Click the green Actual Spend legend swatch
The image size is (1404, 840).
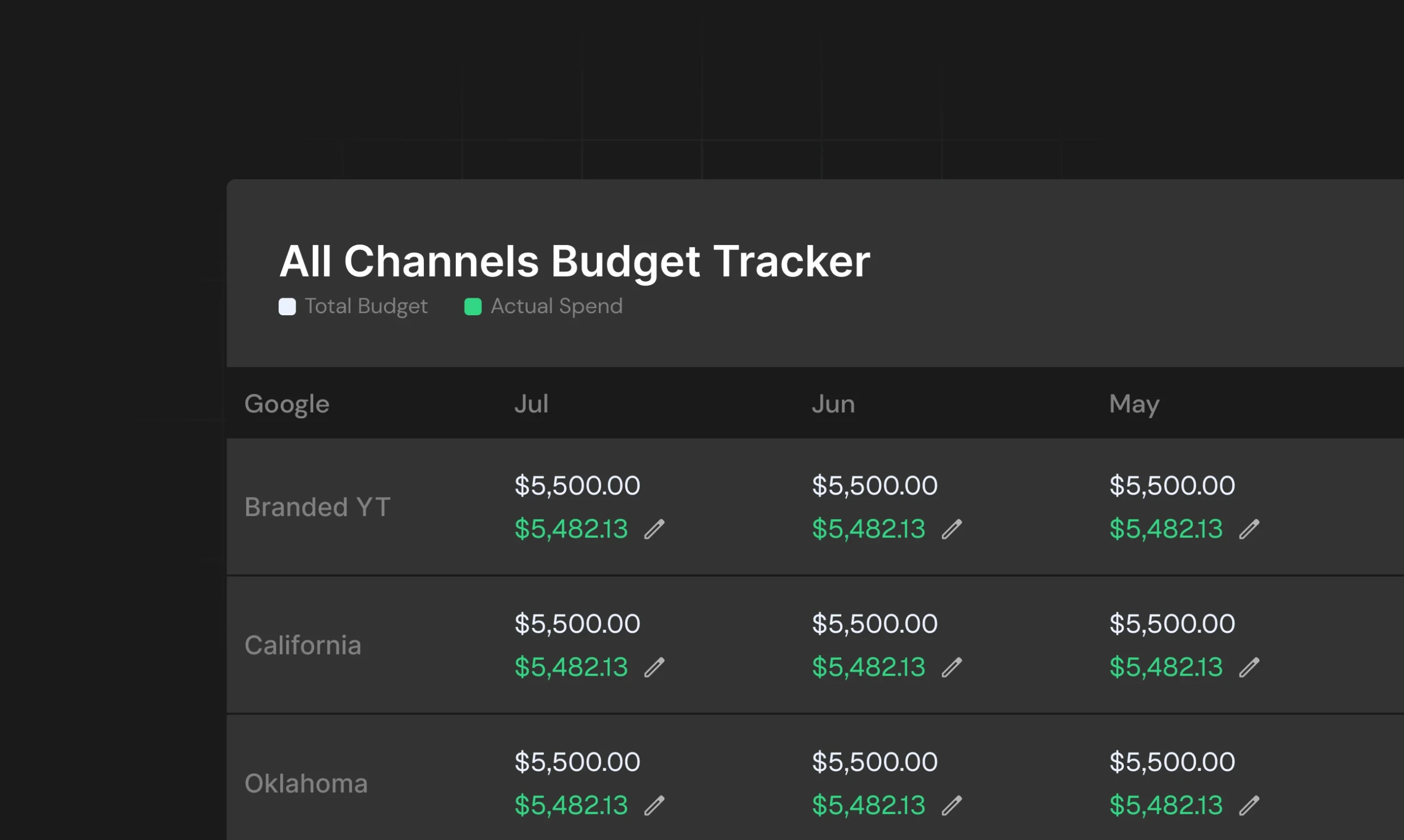473,307
